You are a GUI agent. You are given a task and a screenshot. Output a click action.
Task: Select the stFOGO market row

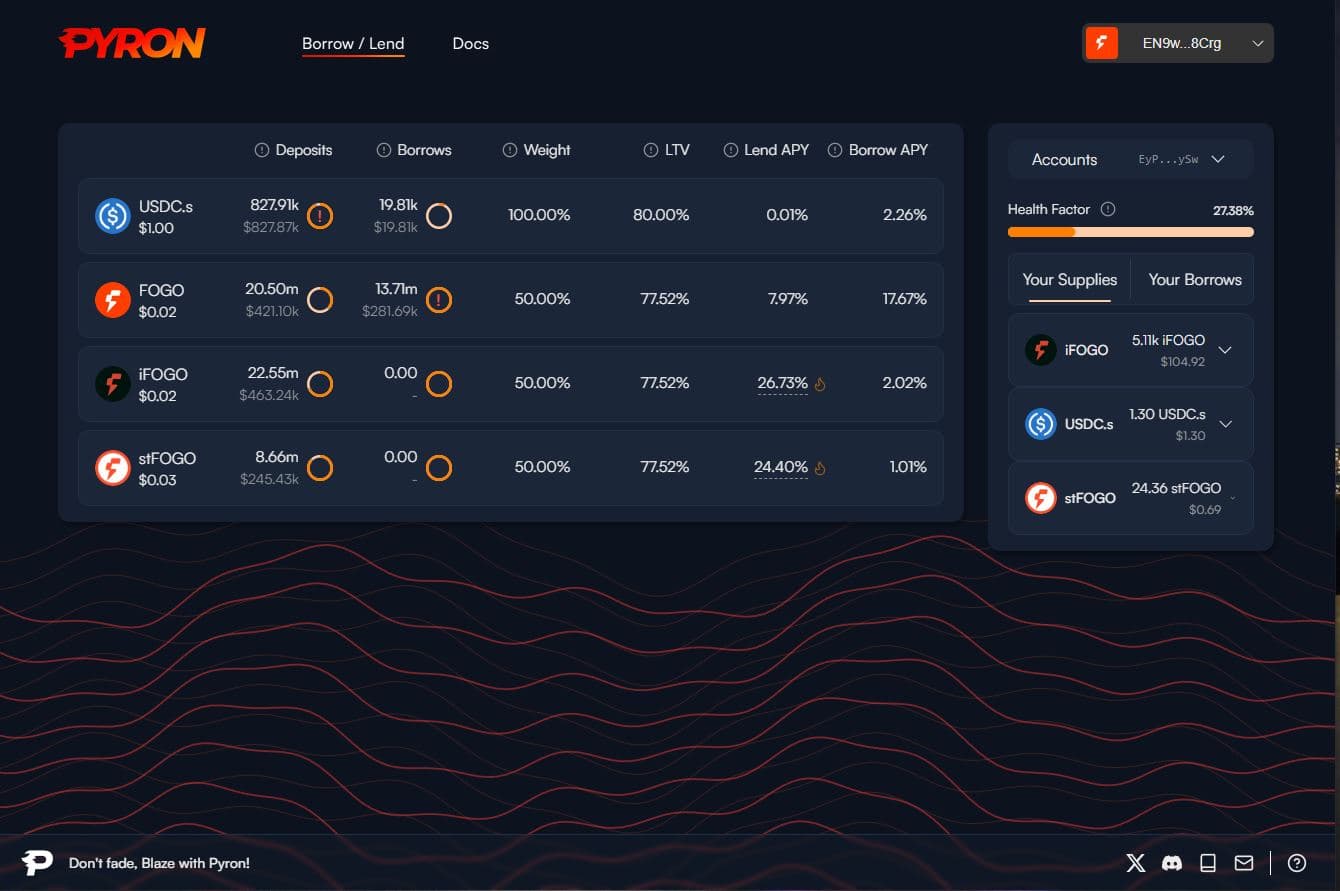[510, 468]
